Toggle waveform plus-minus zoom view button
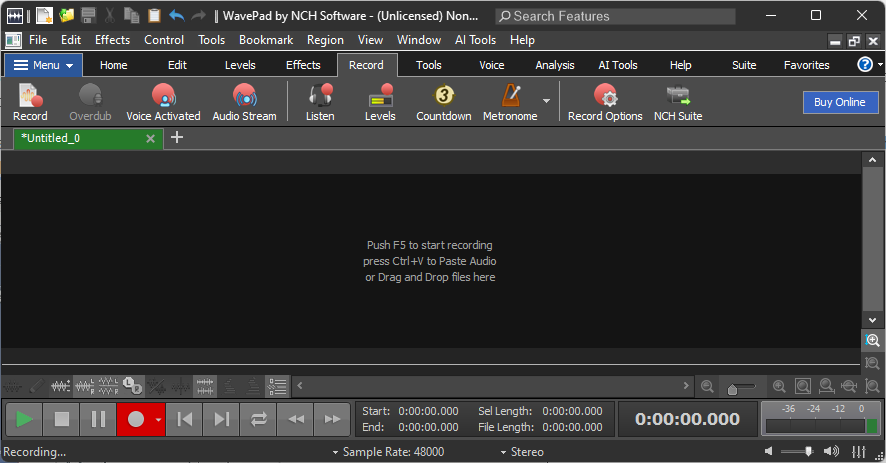 point(60,387)
